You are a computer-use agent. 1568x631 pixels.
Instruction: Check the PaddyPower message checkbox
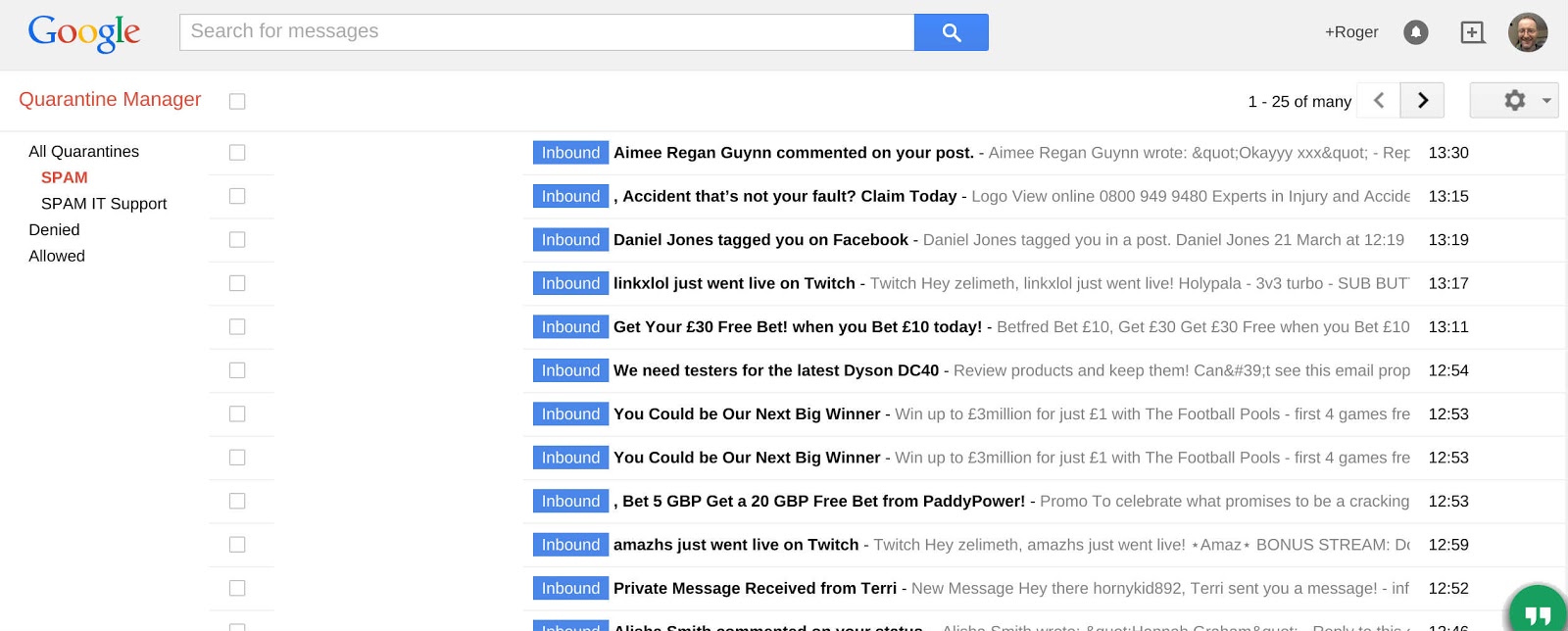[237, 501]
